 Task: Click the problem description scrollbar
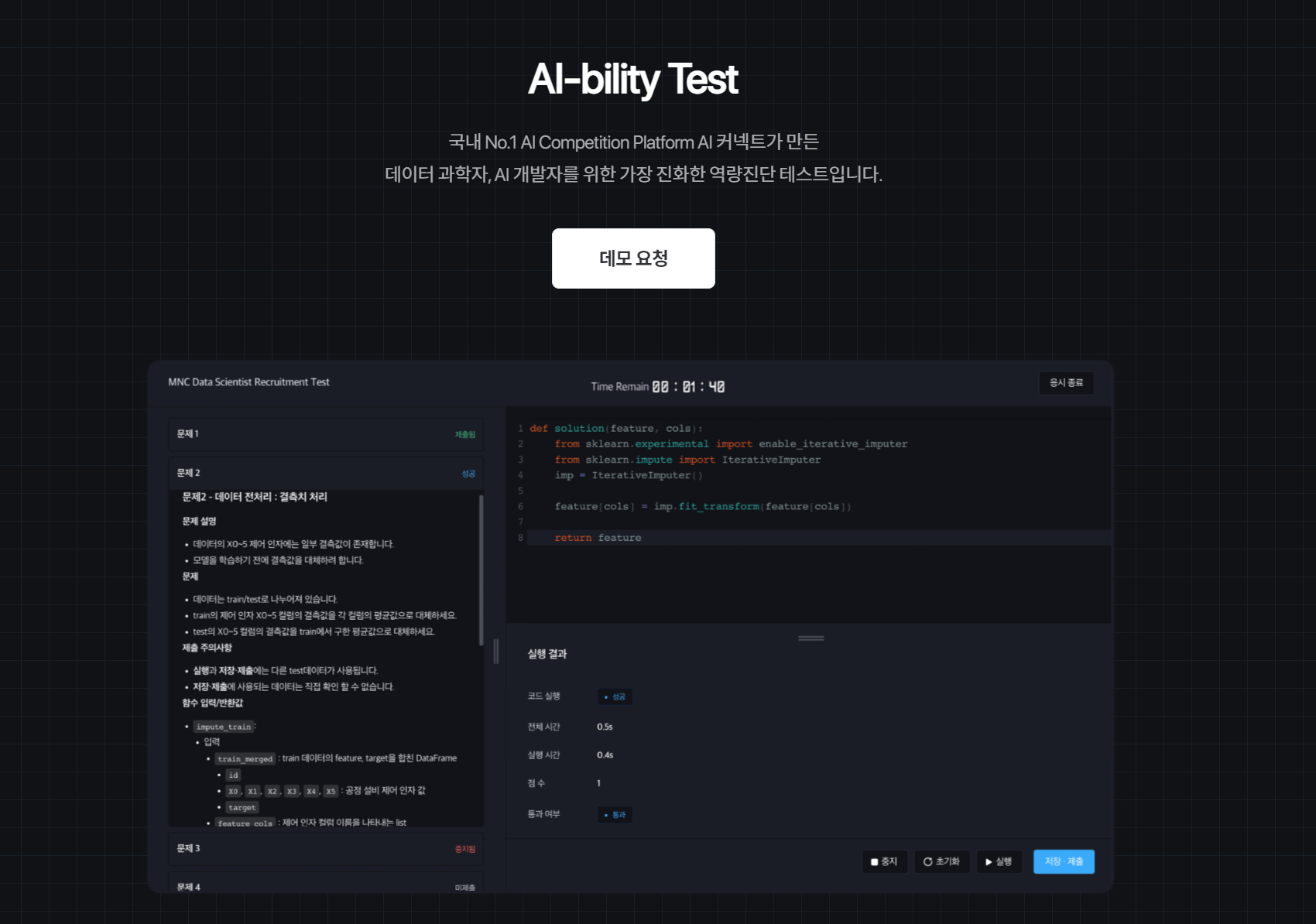click(x=481, y=570)
